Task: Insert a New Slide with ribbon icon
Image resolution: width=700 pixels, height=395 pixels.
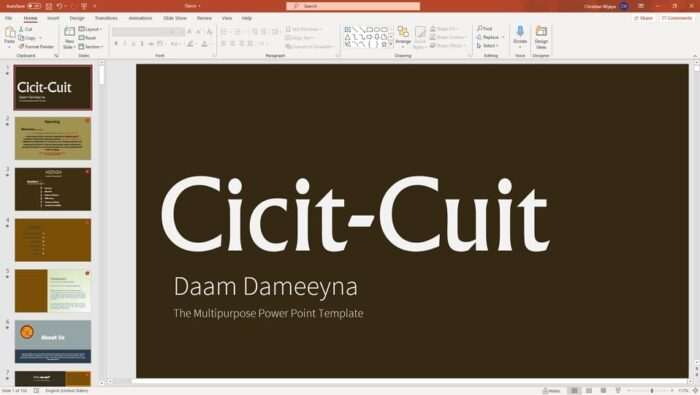Action: (x=69, y=32)
